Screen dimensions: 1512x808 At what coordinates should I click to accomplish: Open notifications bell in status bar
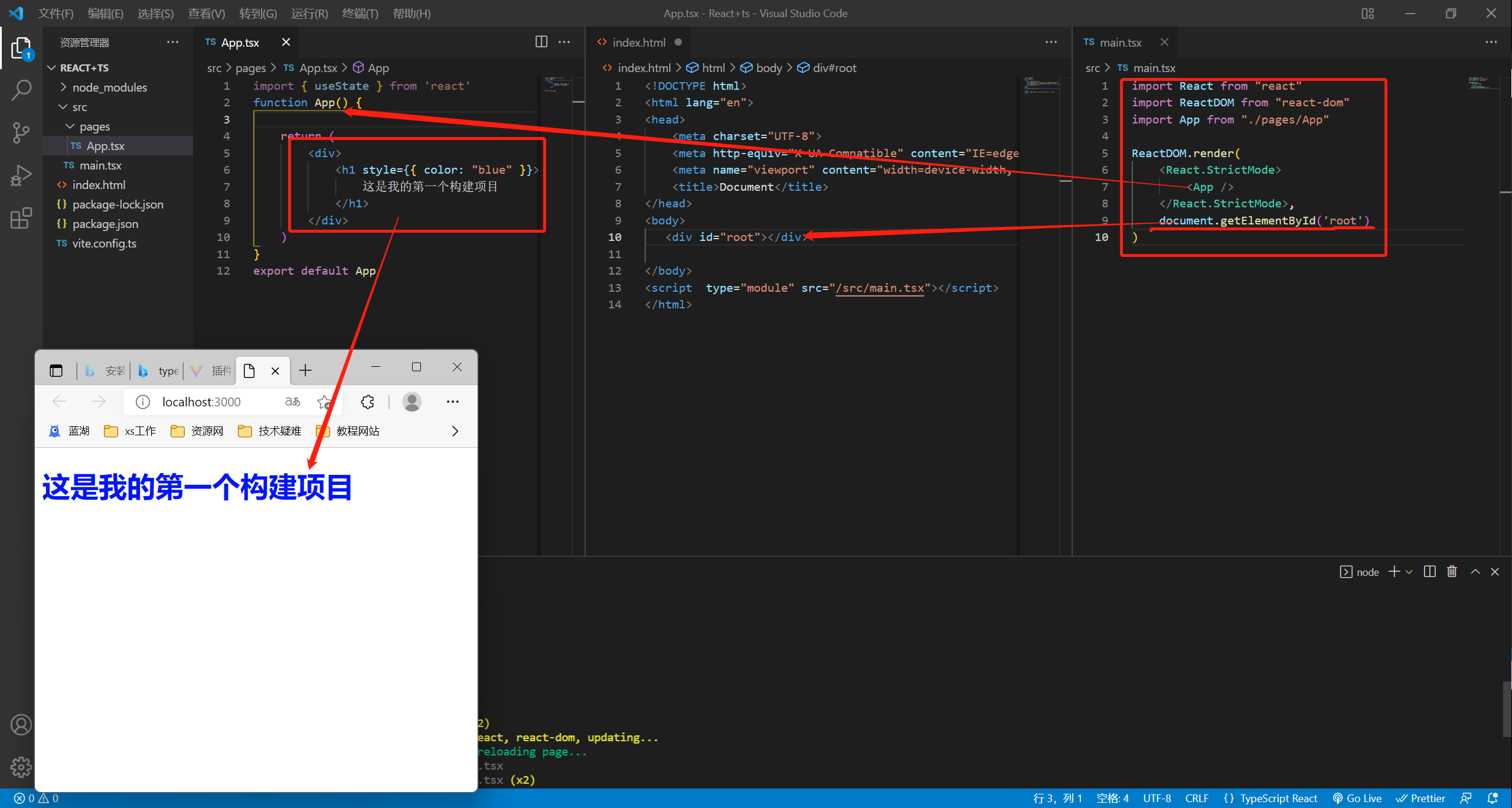1493,799
